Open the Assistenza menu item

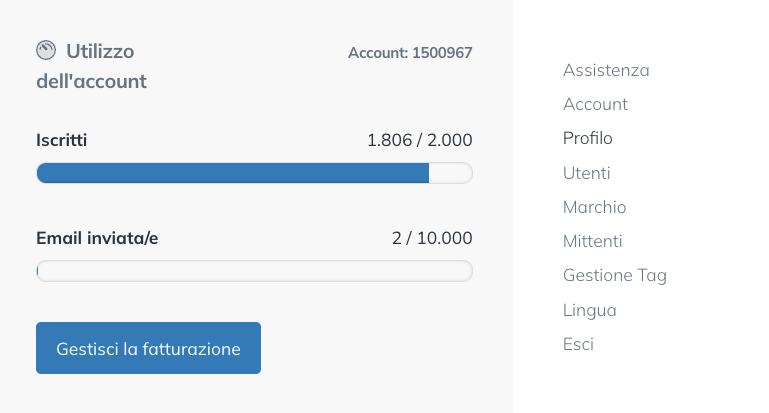[x=606, y=70]
